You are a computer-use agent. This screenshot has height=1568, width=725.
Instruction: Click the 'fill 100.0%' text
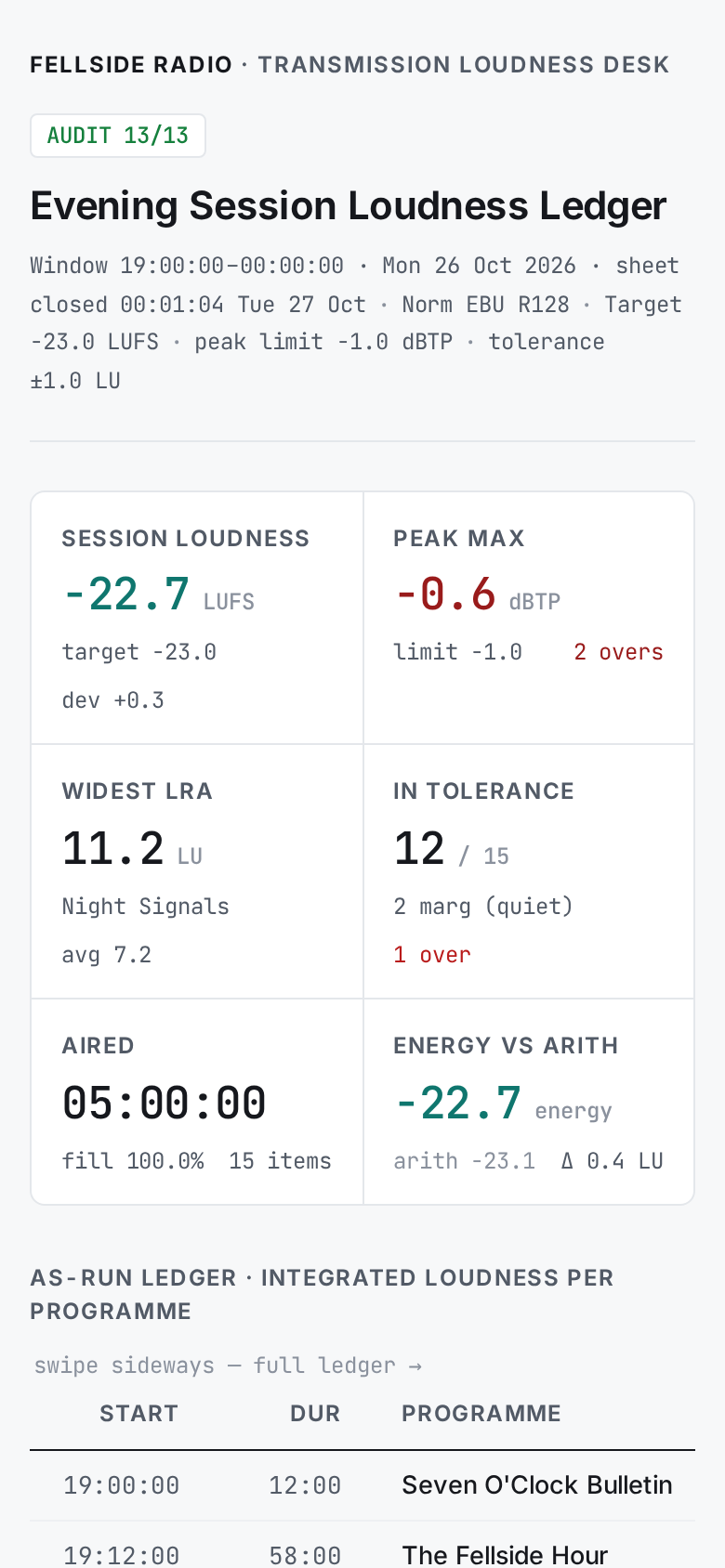point(133,1161)
